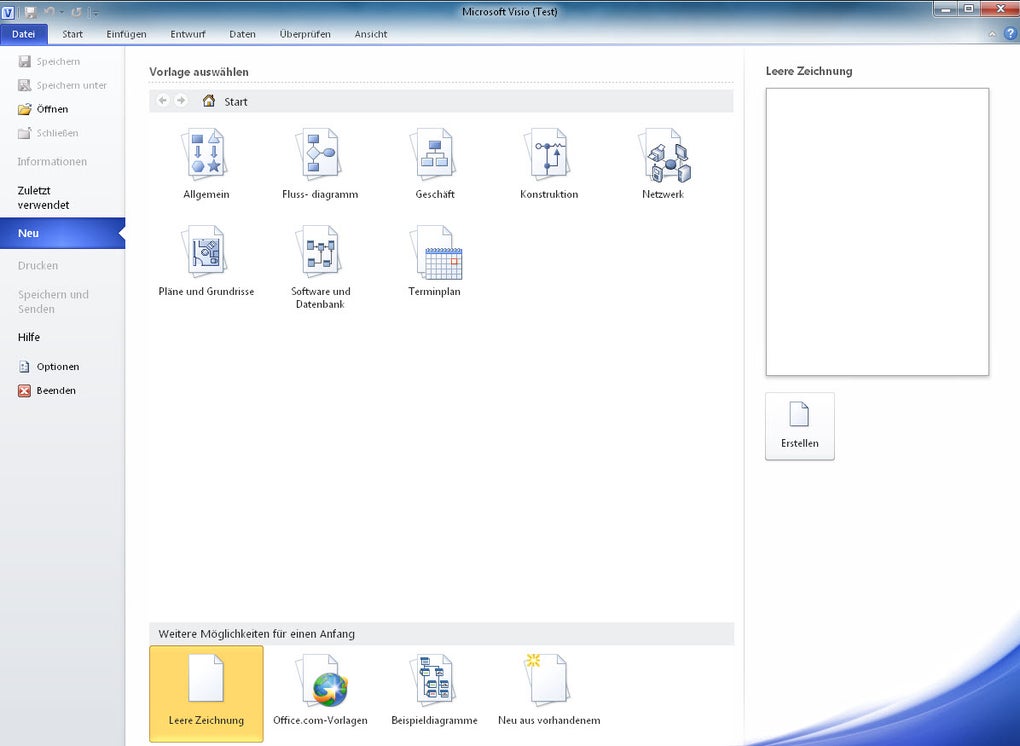Collapse the ribbon with chevron icon
The height and width of the screenshot is (746, 1020).
[992, 34]
